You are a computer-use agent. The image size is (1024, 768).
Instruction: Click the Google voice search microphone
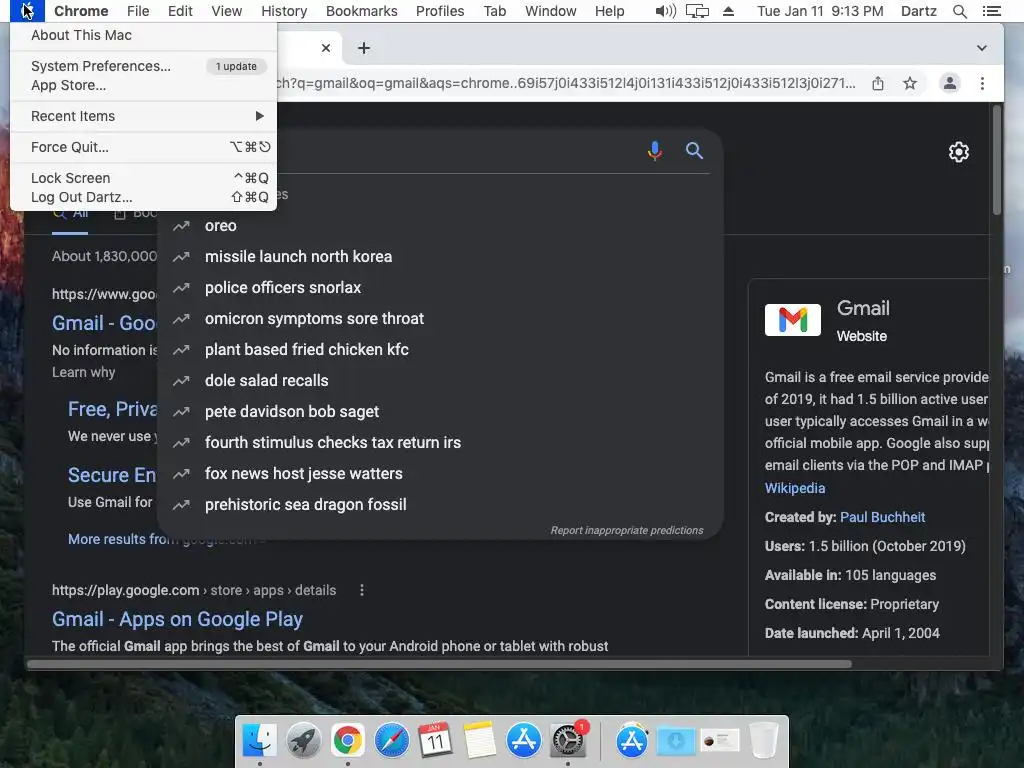click(x=654, y=151)
